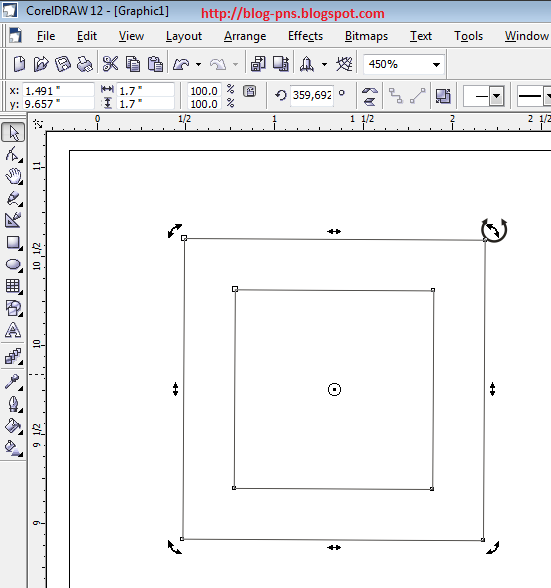Click the angle of rotation field
The height and width of the screenshot is (588, 551).
[312, 95]
